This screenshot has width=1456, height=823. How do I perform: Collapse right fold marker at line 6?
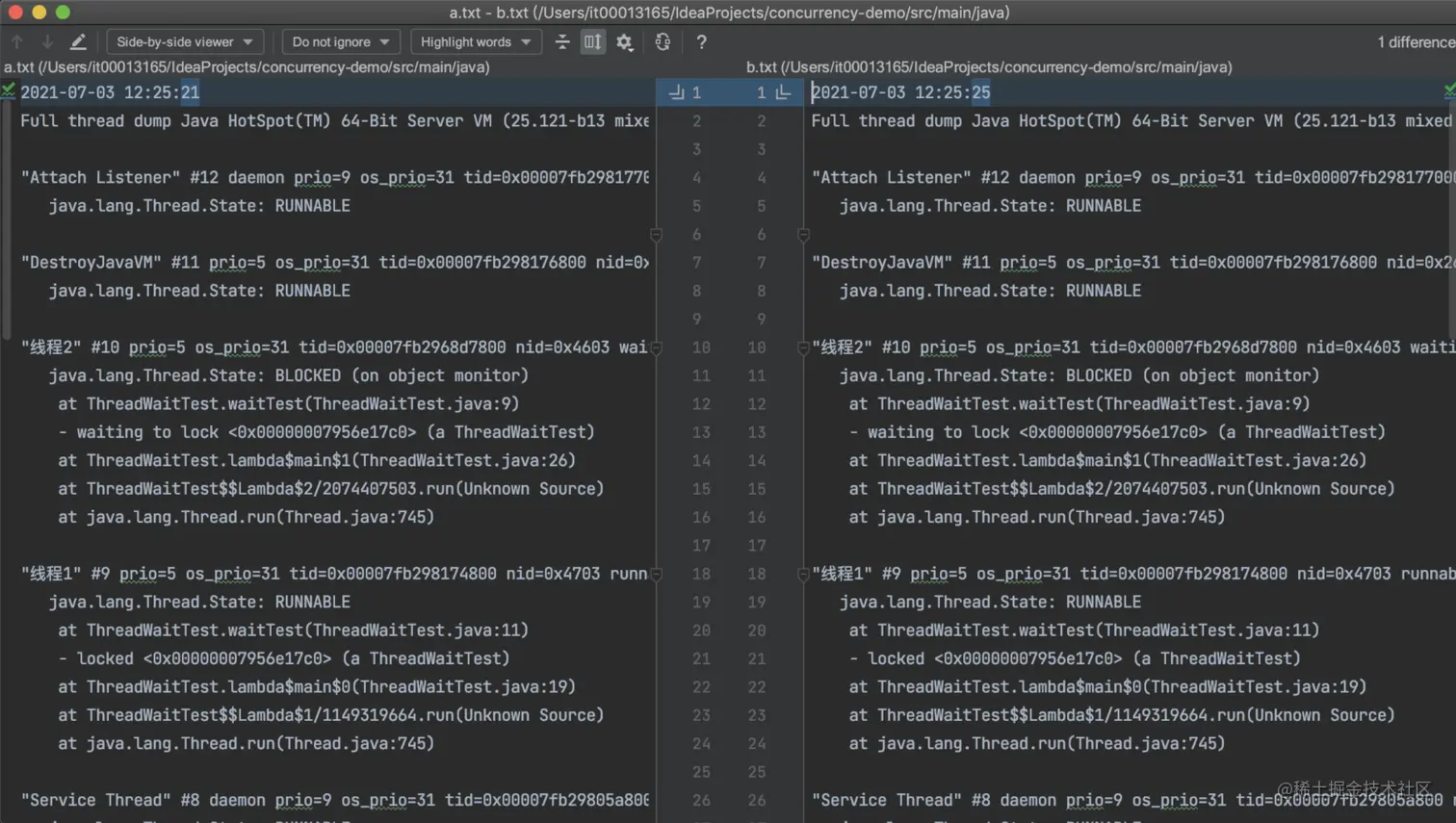point(803,235)
